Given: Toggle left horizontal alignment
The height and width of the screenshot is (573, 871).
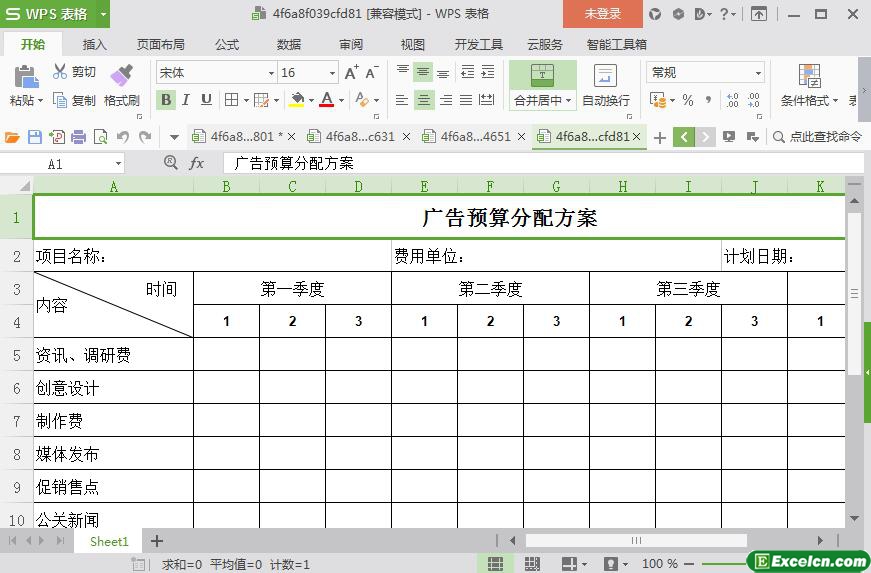Looking at the screenshot, I should tap(402, 100).
